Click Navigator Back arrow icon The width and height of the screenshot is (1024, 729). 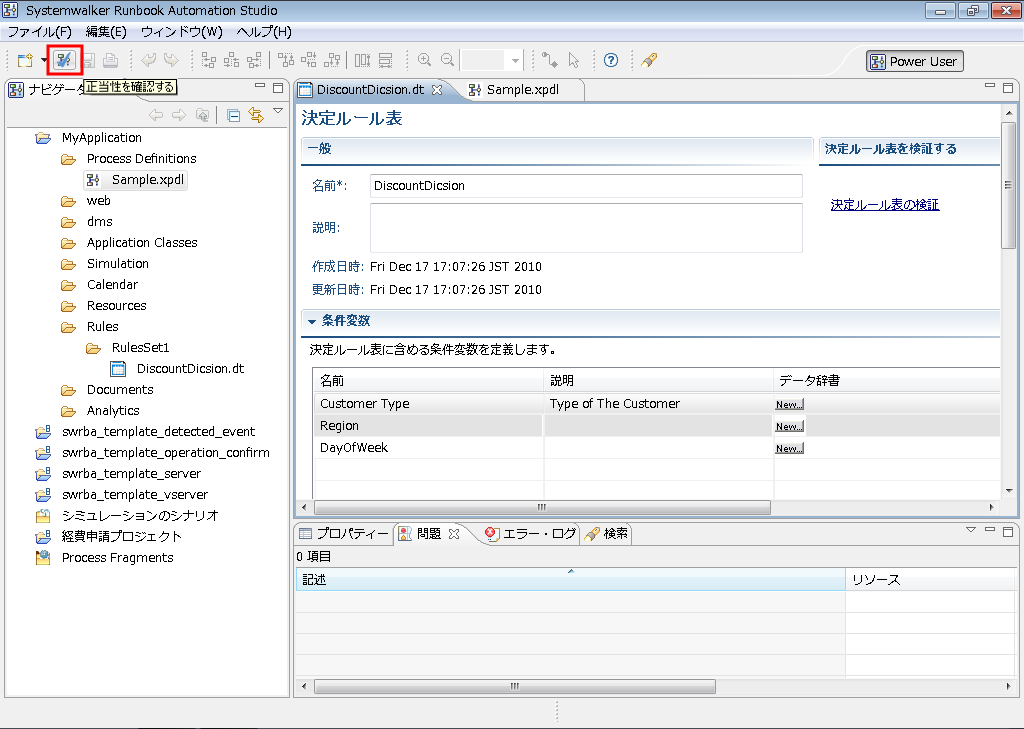tap(155, 116)
